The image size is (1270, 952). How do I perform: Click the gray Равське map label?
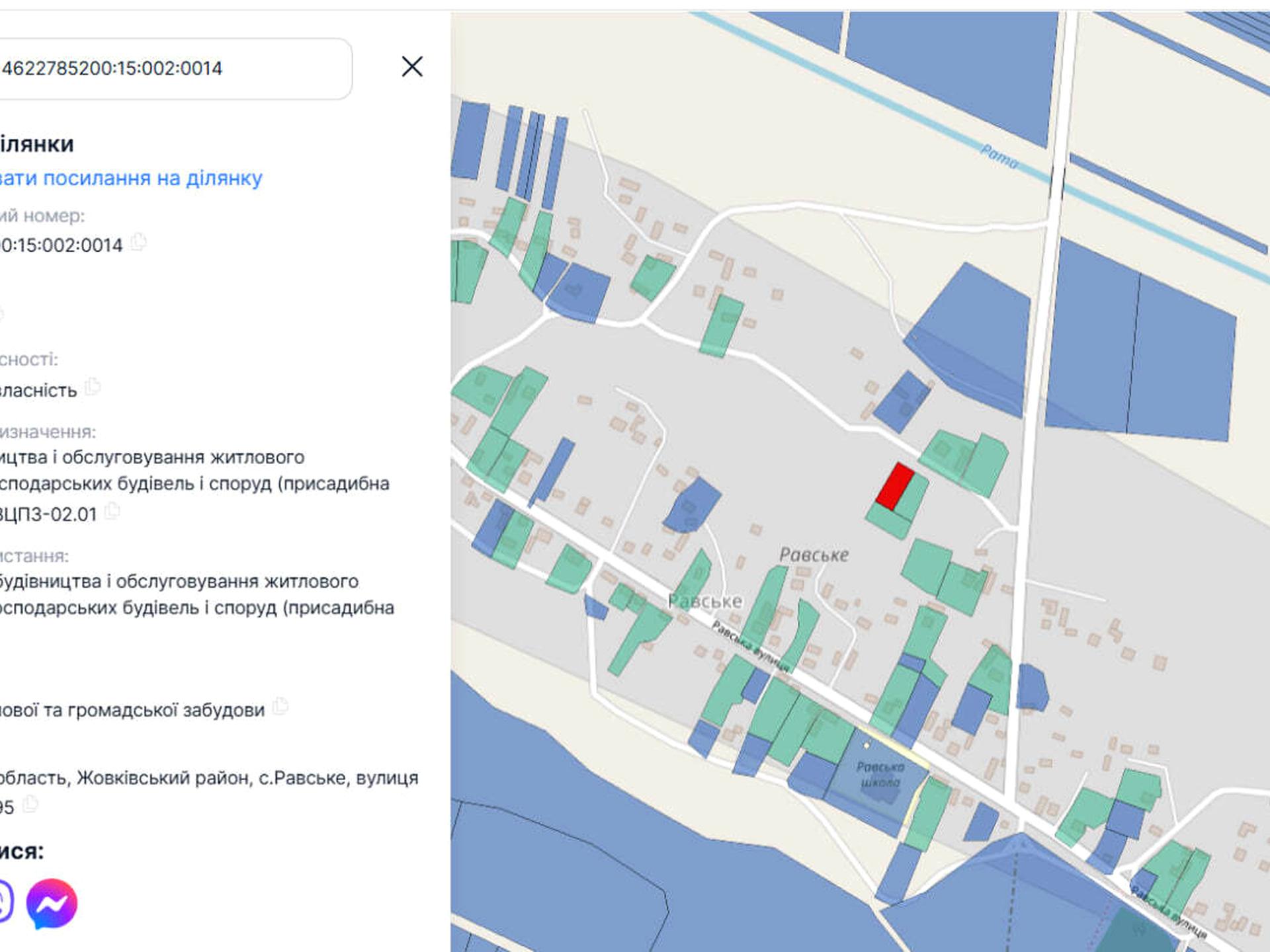point(705,601)
